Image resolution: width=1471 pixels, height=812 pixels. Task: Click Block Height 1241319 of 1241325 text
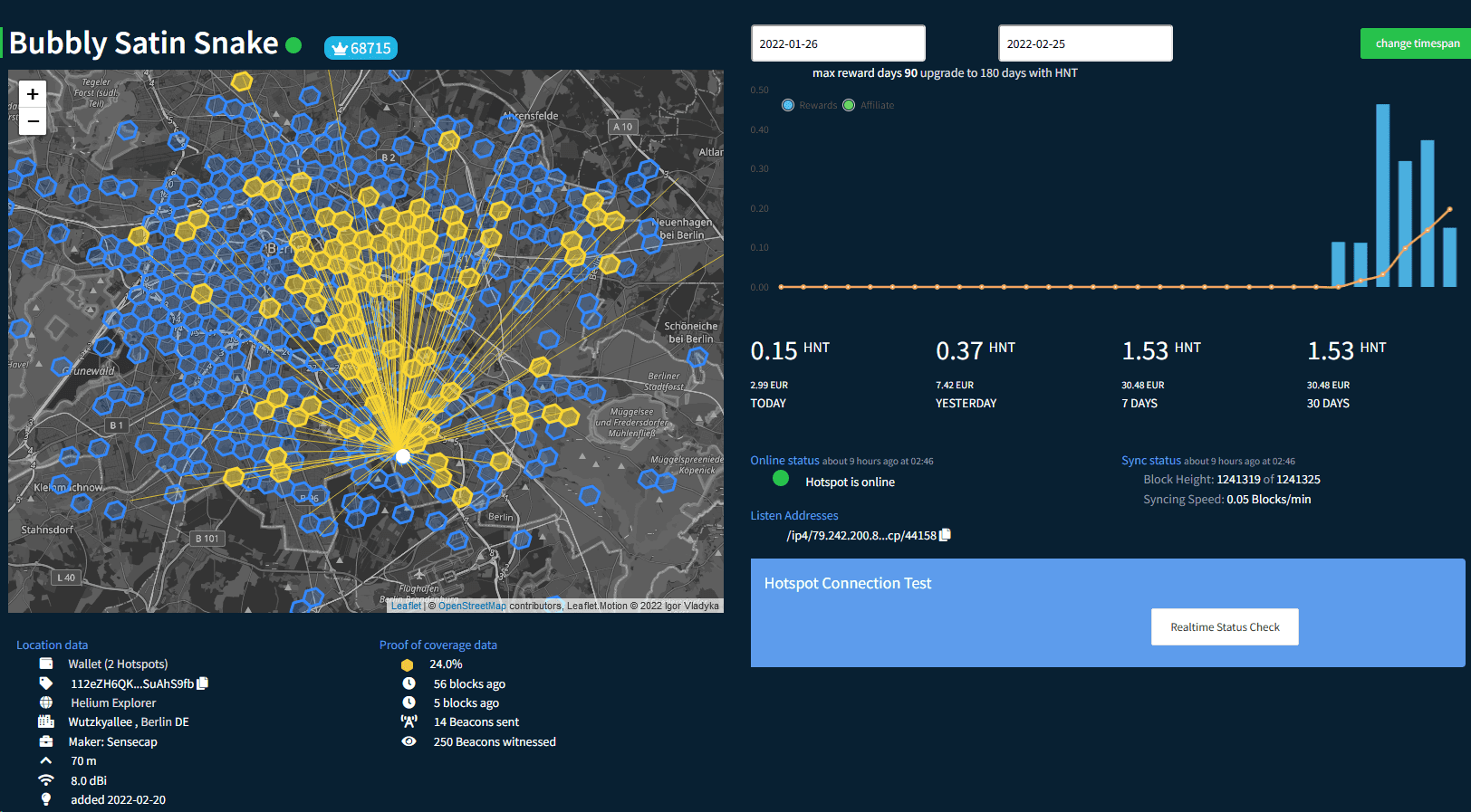tap(1232, 479)
